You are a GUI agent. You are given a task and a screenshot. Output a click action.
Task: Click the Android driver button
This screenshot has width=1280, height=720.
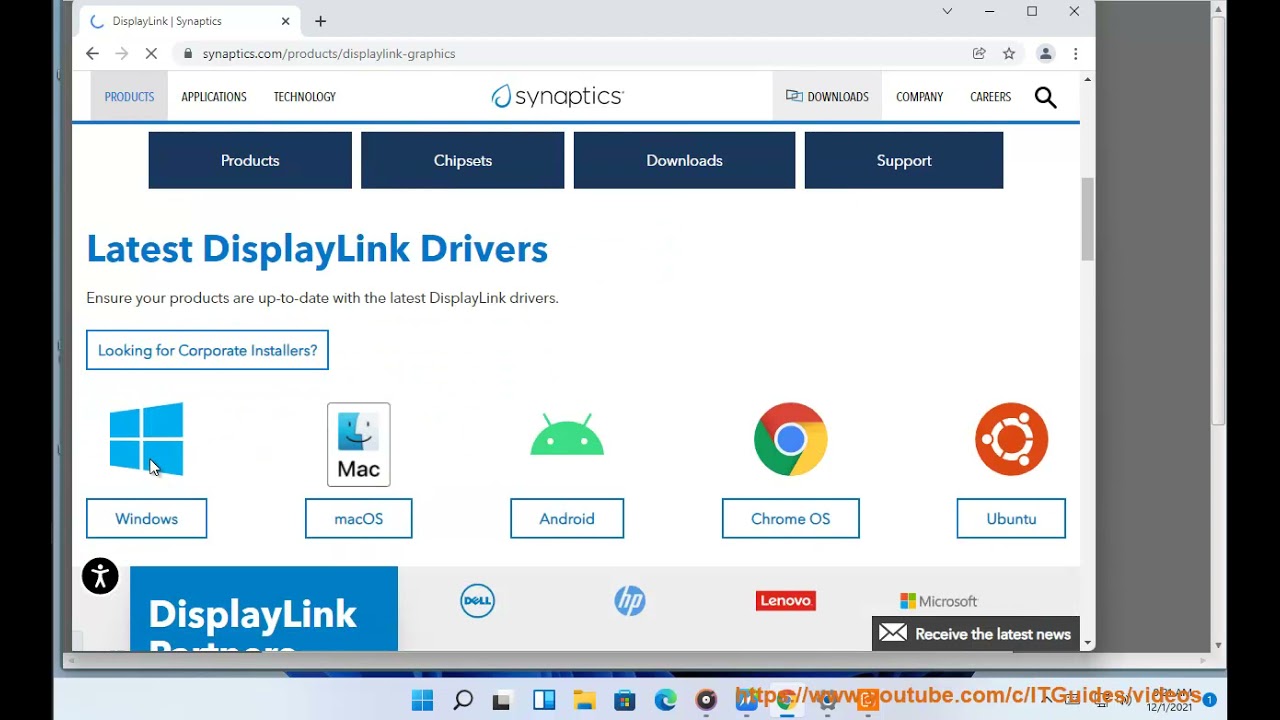click(567, 519)
